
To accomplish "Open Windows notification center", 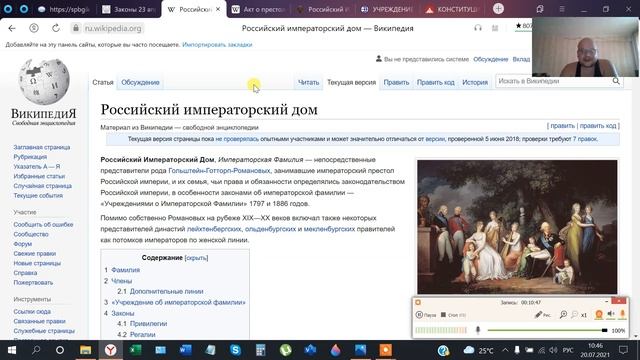I will [623, 350].
